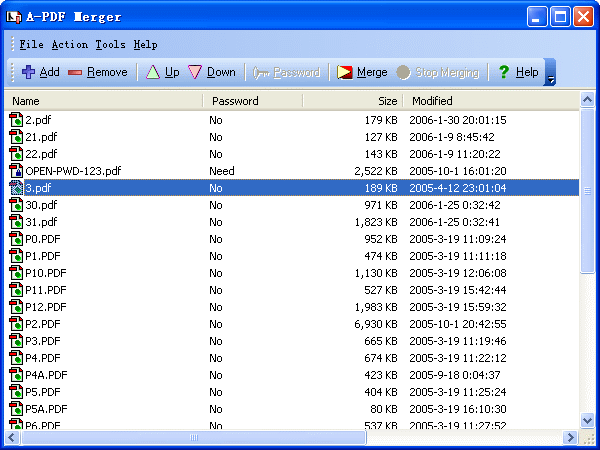Sort by the Size column header
The image size is (600, 450).
pos(353,101)
